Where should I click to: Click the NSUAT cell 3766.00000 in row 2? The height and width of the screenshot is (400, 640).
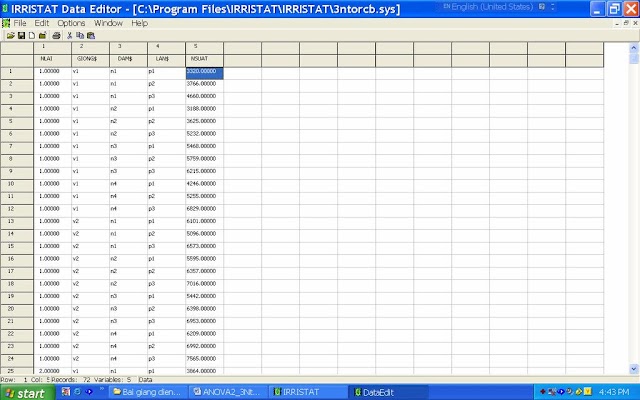204,86
